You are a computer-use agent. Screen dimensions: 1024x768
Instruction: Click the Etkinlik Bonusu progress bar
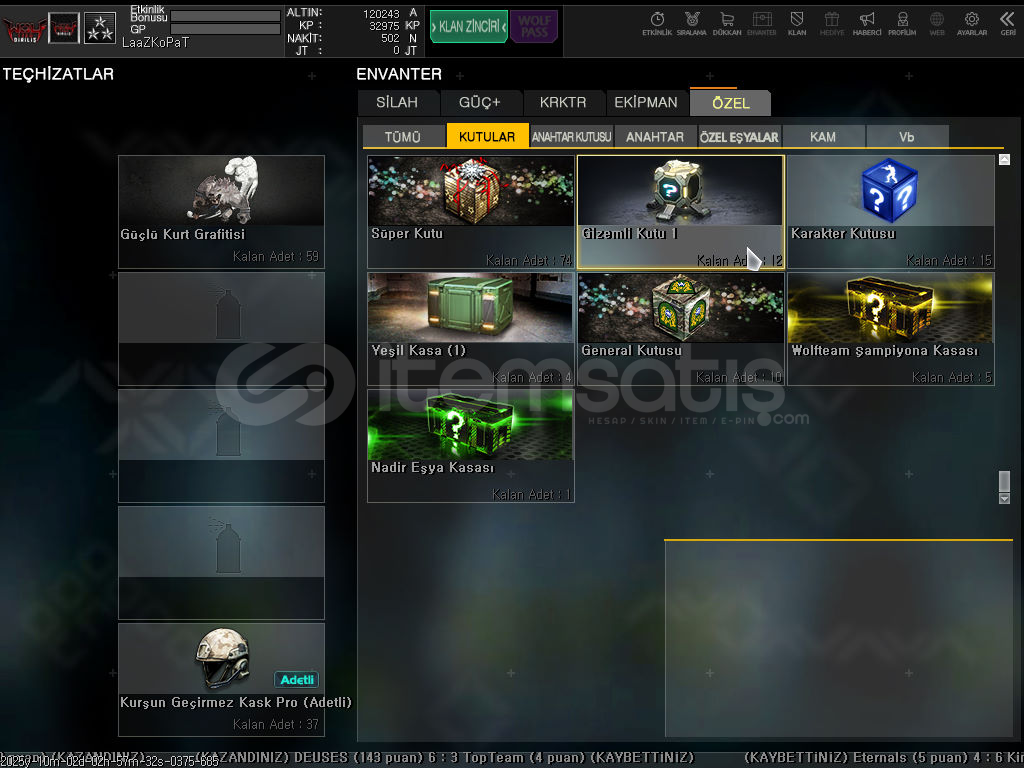[225, 16]
